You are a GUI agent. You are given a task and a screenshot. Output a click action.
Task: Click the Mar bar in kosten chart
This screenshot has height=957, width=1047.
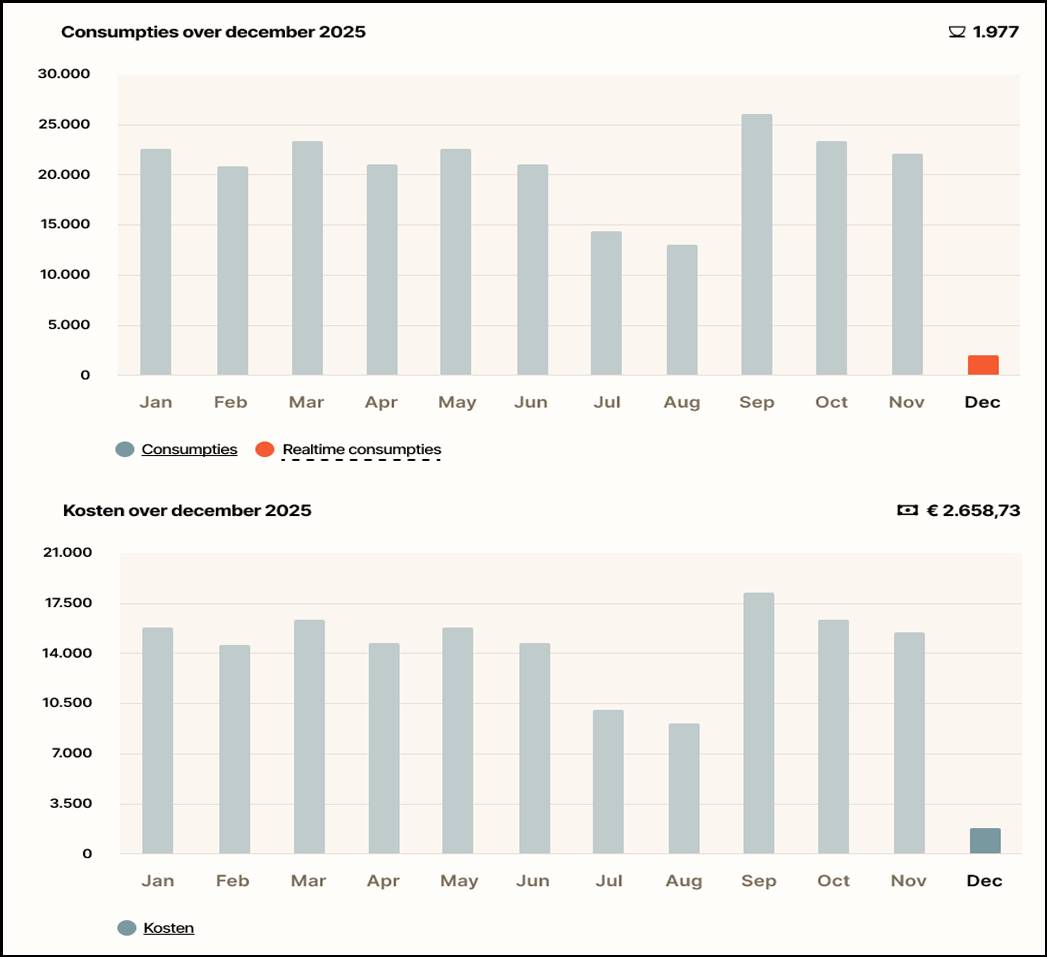pyautogui.click(x=309, y=737)
